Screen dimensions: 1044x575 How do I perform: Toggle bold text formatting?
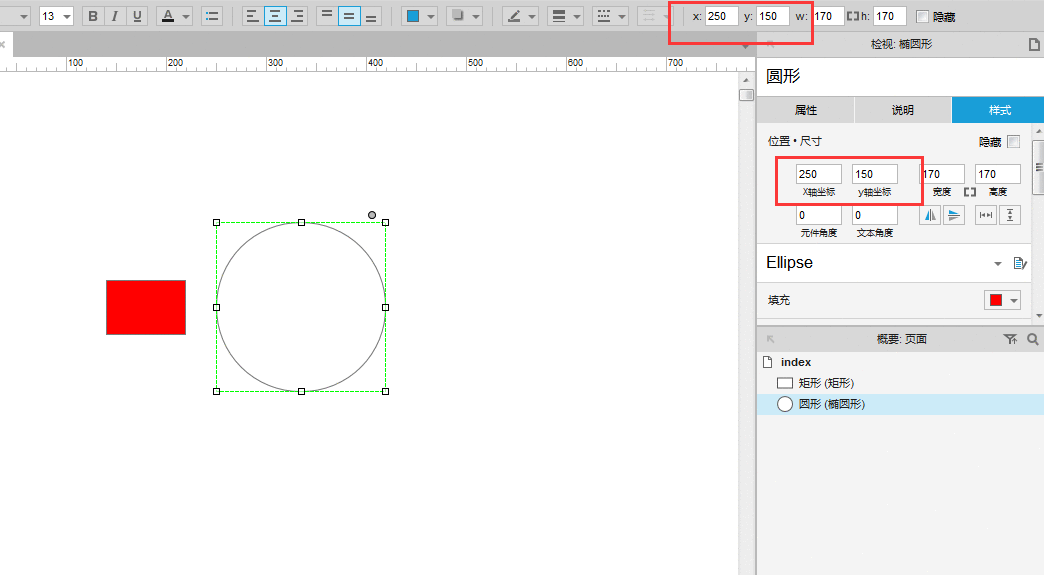[x=93, y=16]
